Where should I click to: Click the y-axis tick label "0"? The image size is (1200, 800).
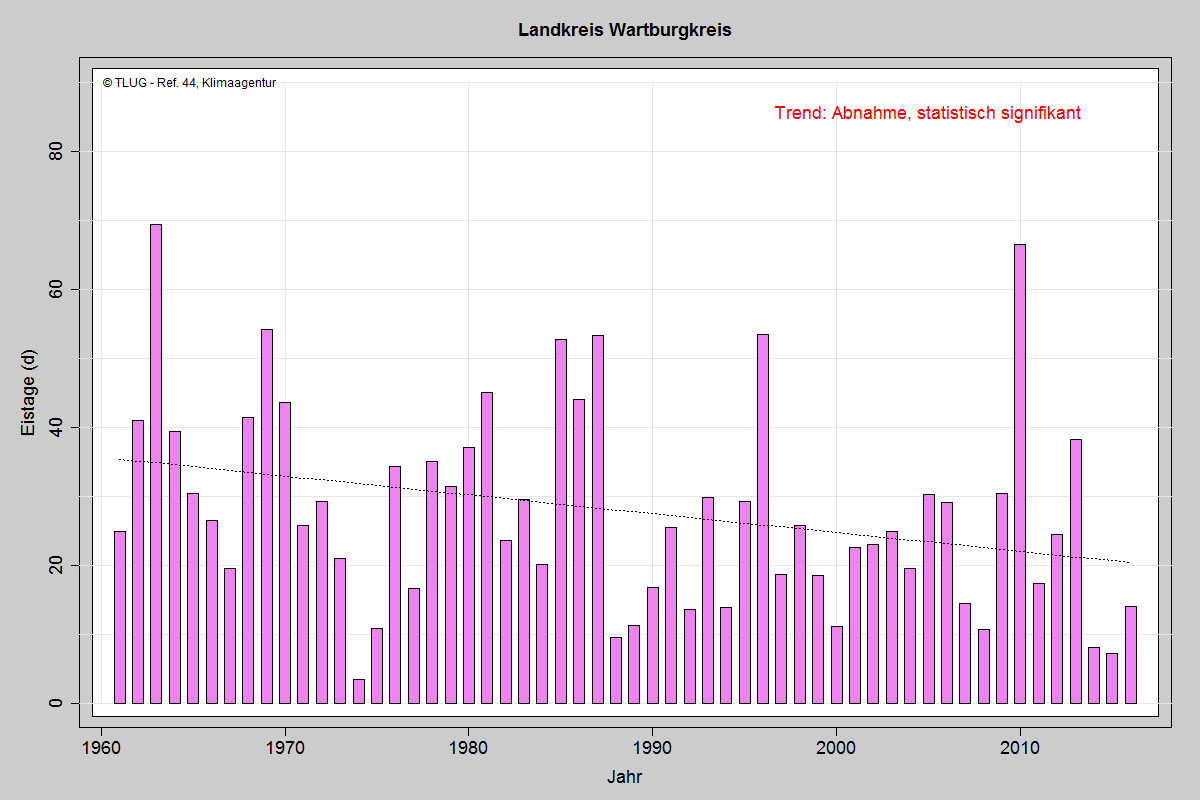click(x=57, y=703)
